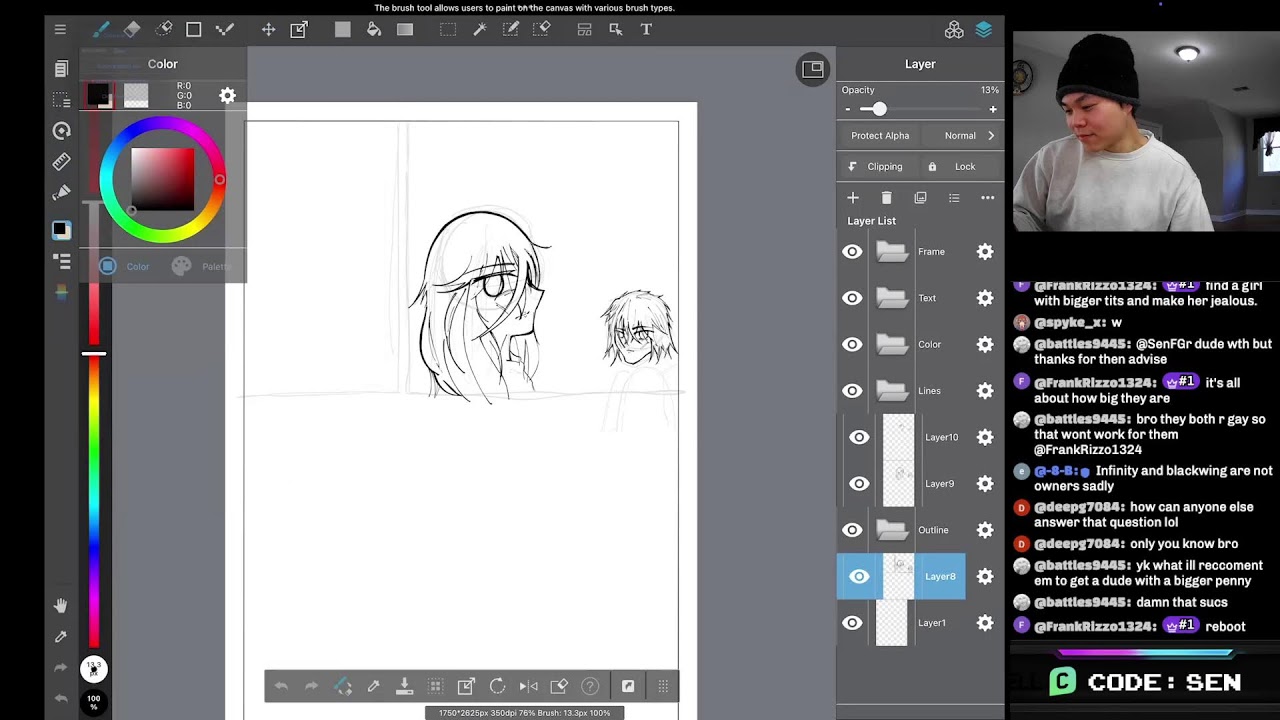Select the selection eraser tool
Image resolution: width=1280 pixels, height=720 pixels.
542,30
